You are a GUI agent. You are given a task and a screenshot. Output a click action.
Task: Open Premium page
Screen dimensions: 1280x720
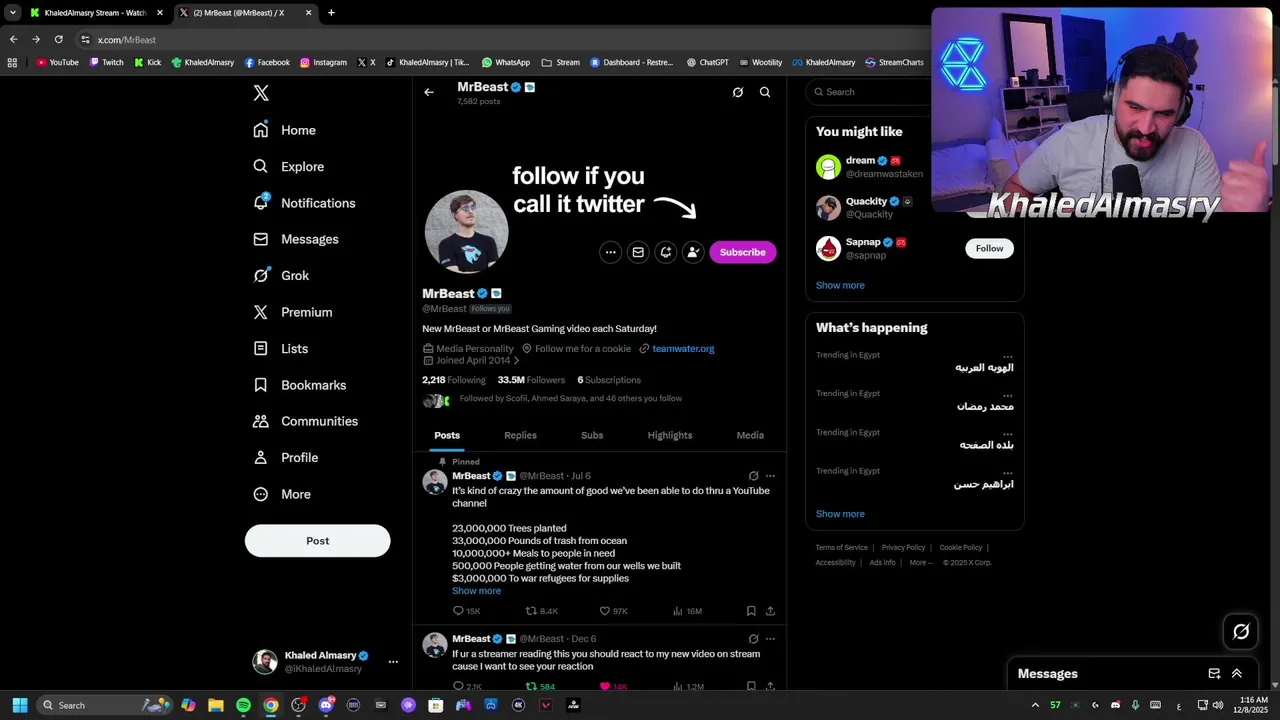click(x=293, y=312)
